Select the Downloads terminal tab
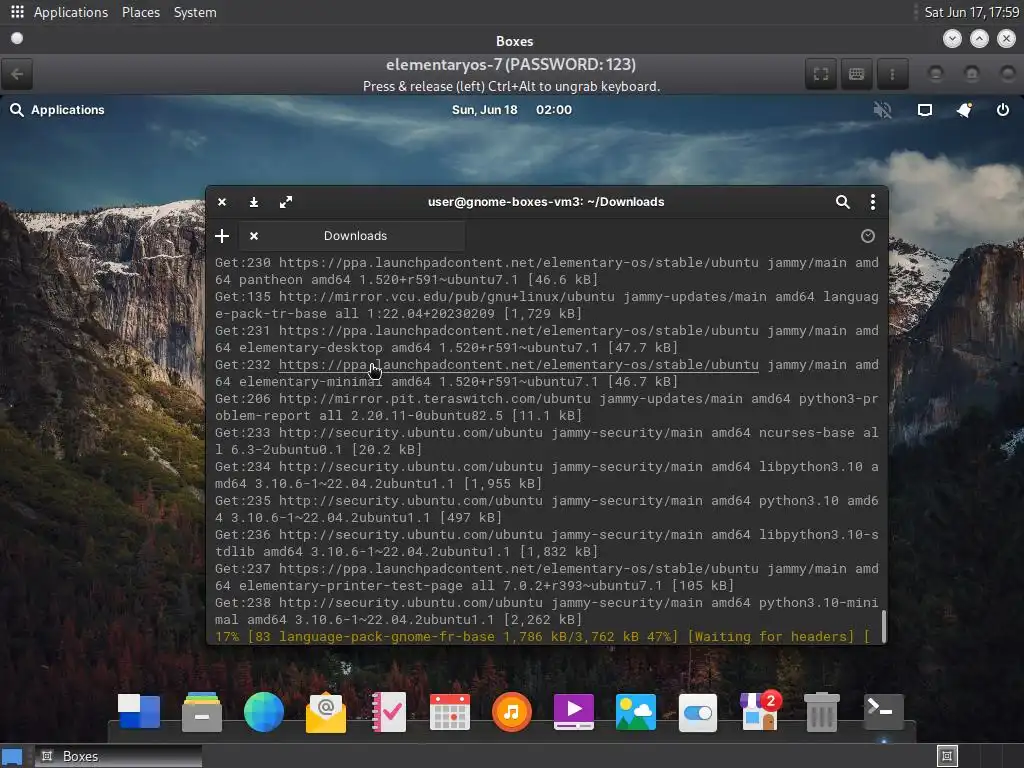Viewport: 1024px width, 768px height. tap(353, 236)
